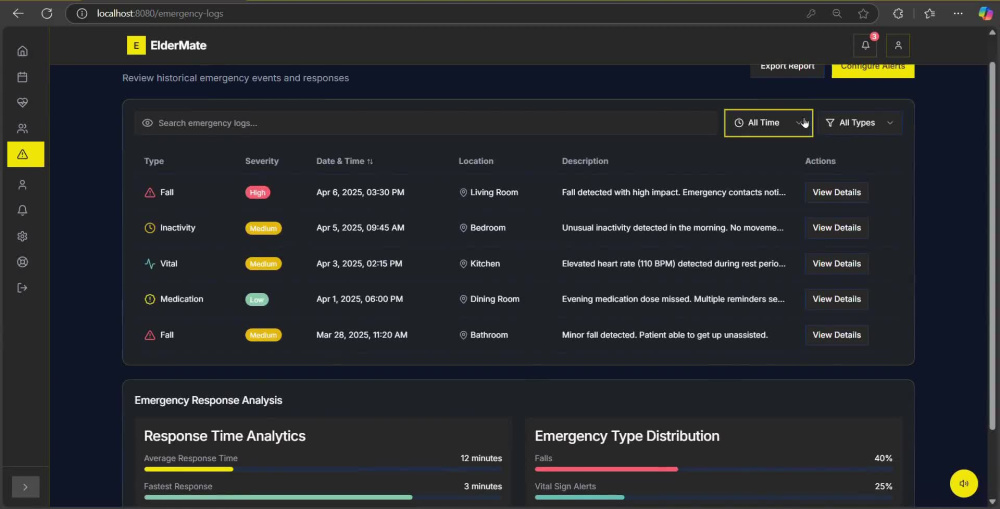Viewport: 1000px width, 509px height.
Task: Click the Average Response Time progress bar
Action: click(323, 469)
